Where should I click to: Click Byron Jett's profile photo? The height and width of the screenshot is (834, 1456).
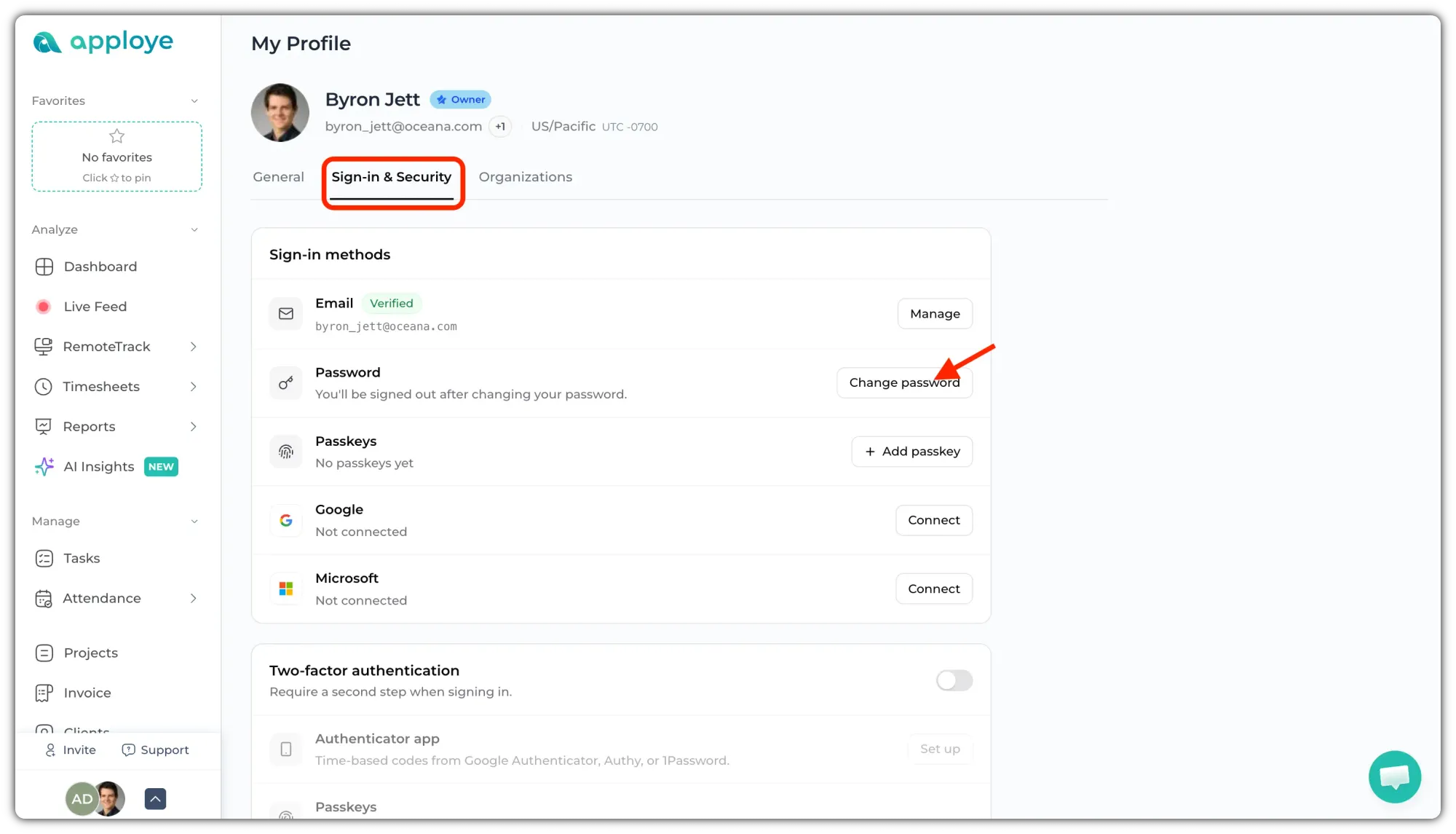pos(280,112)
